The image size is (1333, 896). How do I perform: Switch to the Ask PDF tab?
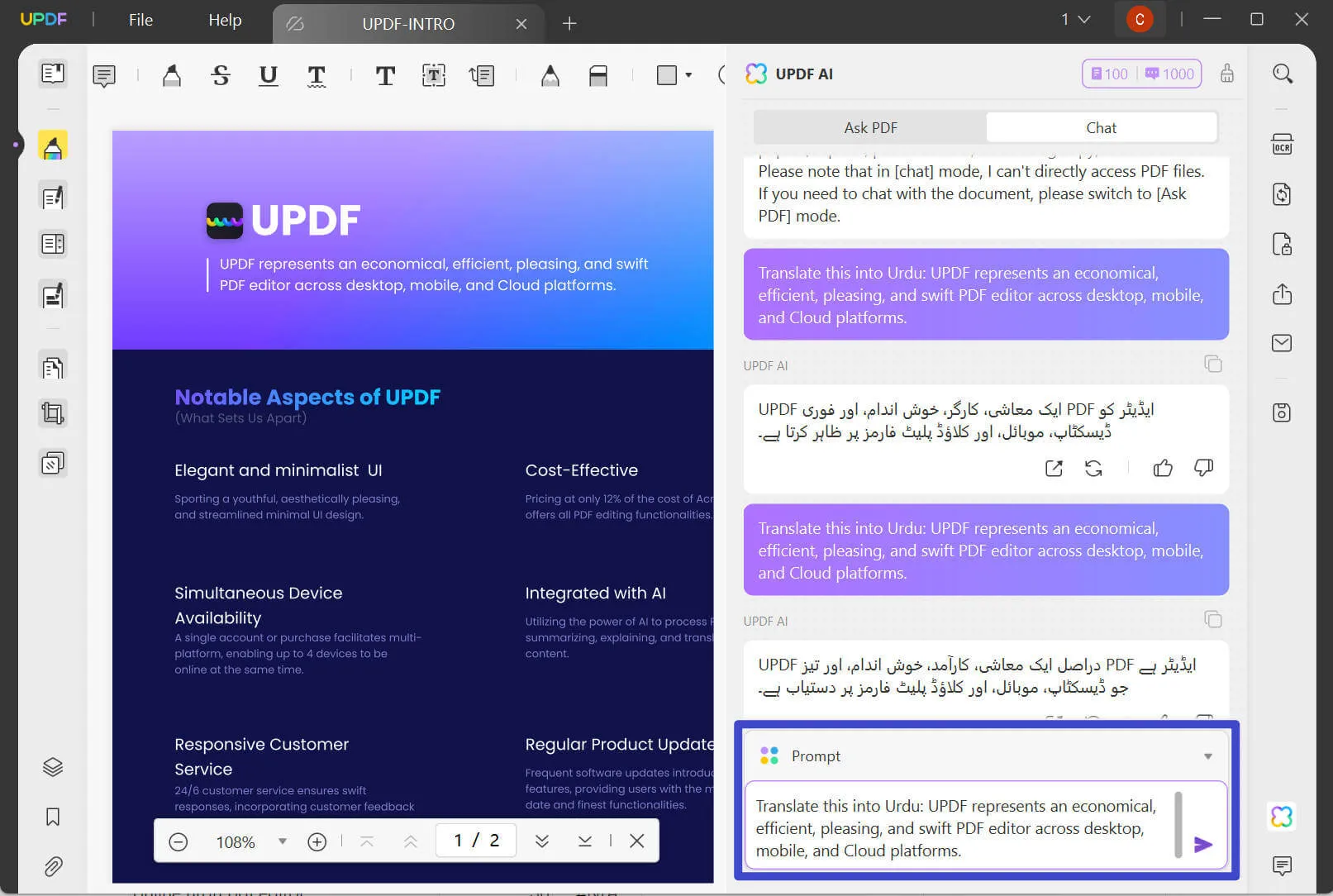(870, 127)
